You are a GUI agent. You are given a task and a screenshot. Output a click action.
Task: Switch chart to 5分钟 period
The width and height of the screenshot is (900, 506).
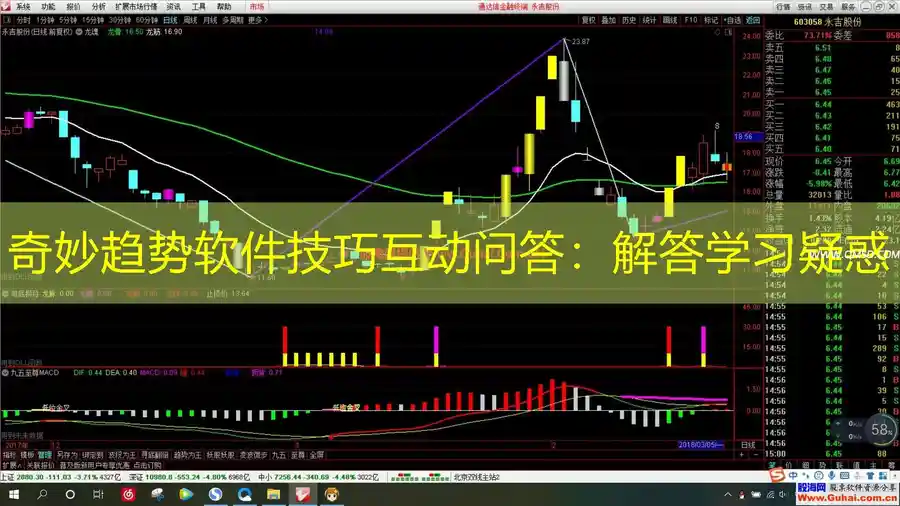(x=68, y=20)
